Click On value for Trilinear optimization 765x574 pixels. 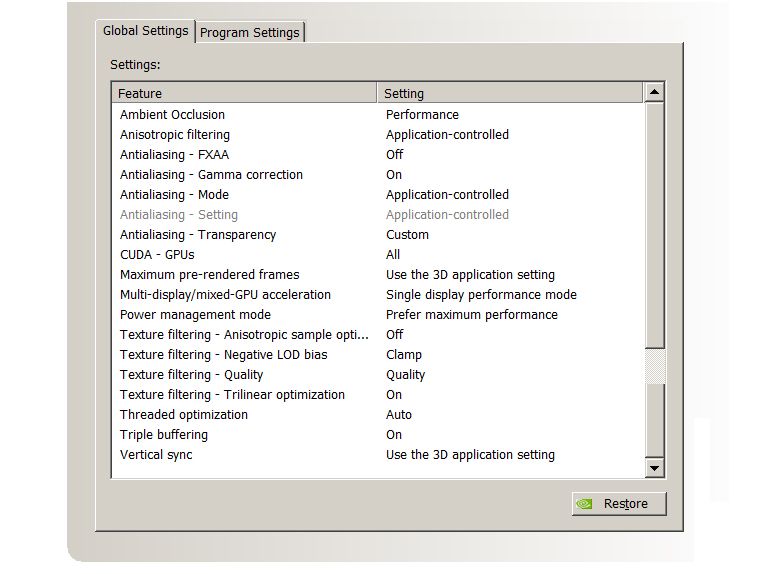(394, 395)
